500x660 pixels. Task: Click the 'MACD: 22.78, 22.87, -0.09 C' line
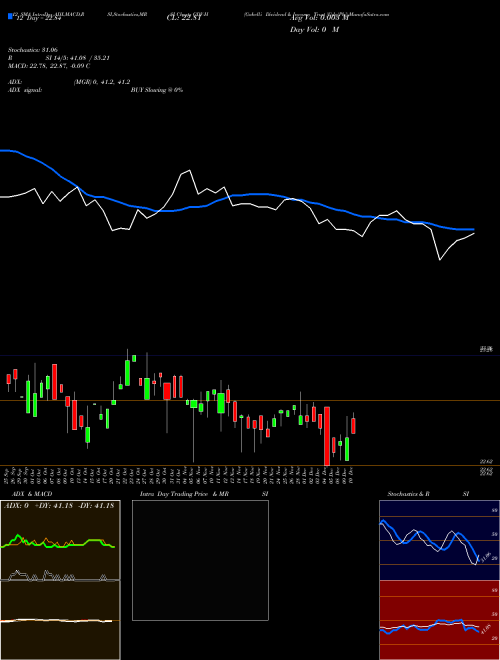[49, 66]
